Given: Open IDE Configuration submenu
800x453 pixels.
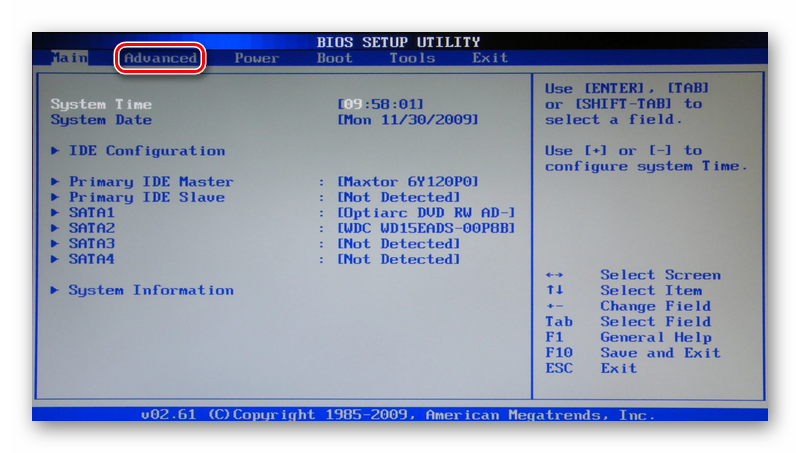Looking at the screenshot, I should click(x=147, y=151).
